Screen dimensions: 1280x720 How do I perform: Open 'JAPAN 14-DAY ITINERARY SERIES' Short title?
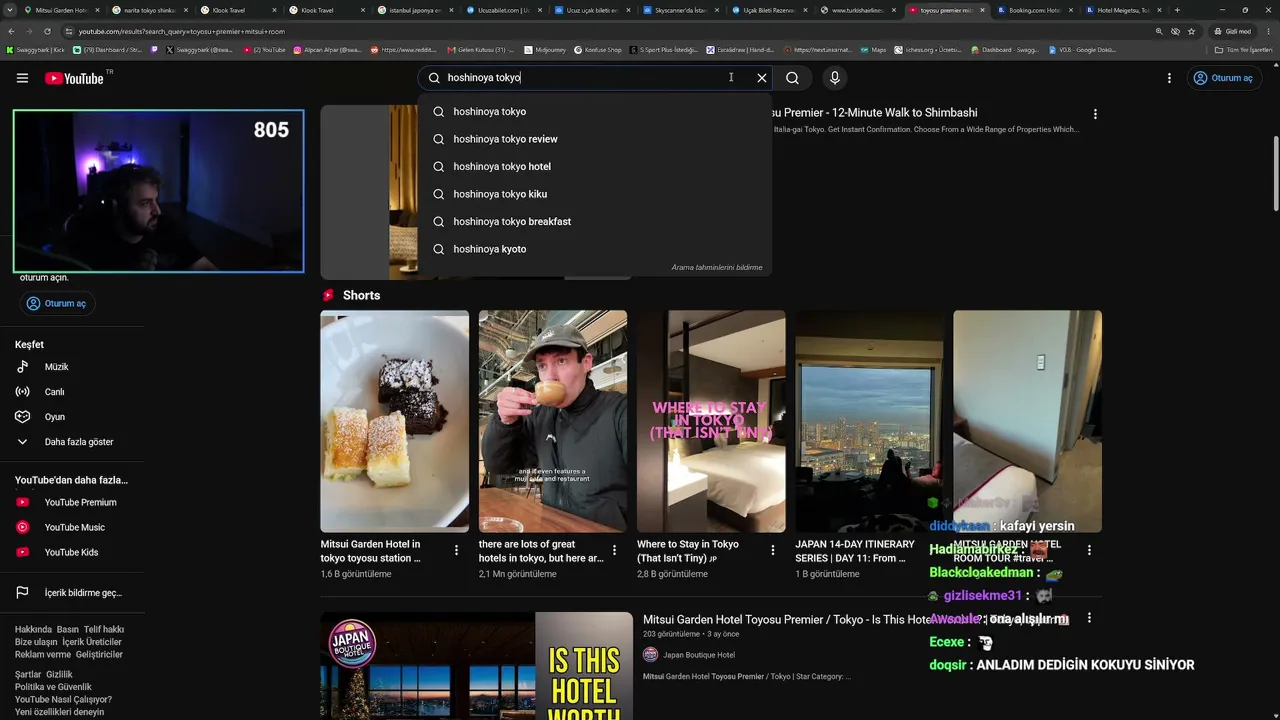[855, 551]
